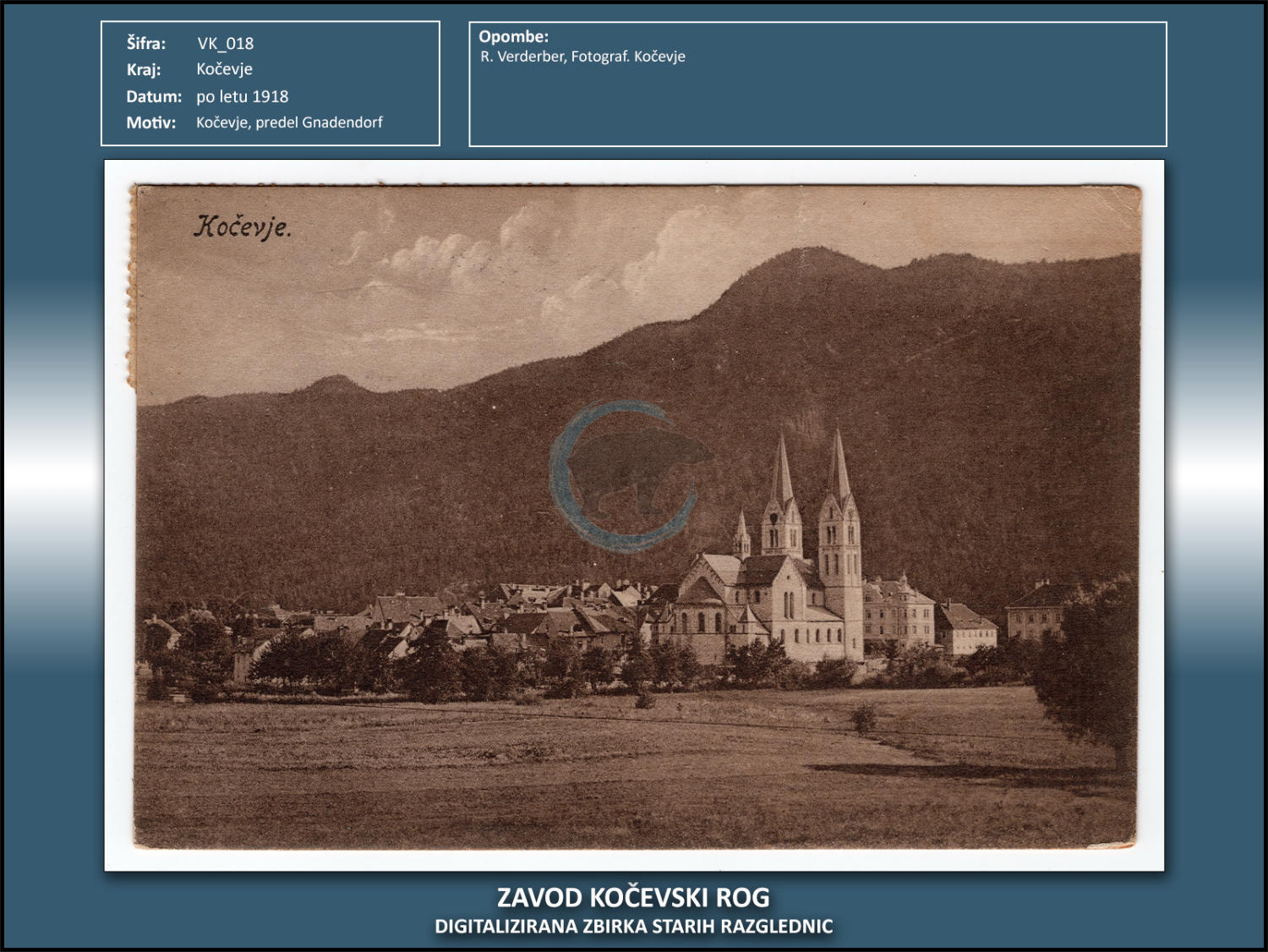Click the bear watermark logo on the postcard

(x=627, y=476)
